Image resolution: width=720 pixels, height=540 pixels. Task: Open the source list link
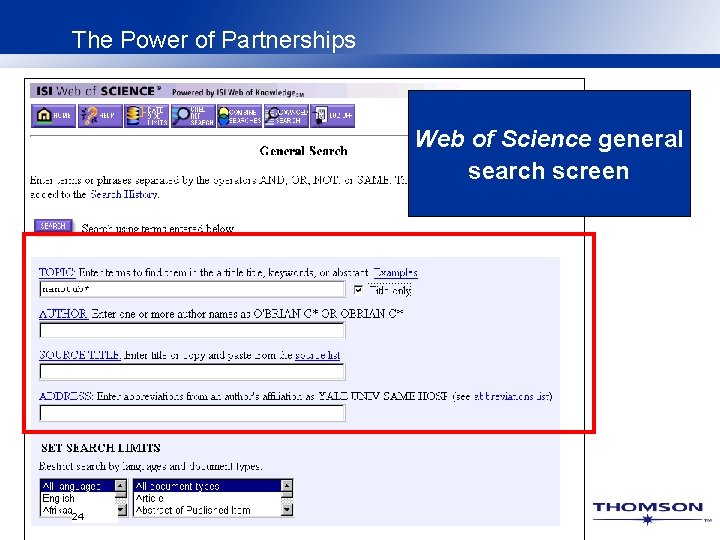coord(317,355)
